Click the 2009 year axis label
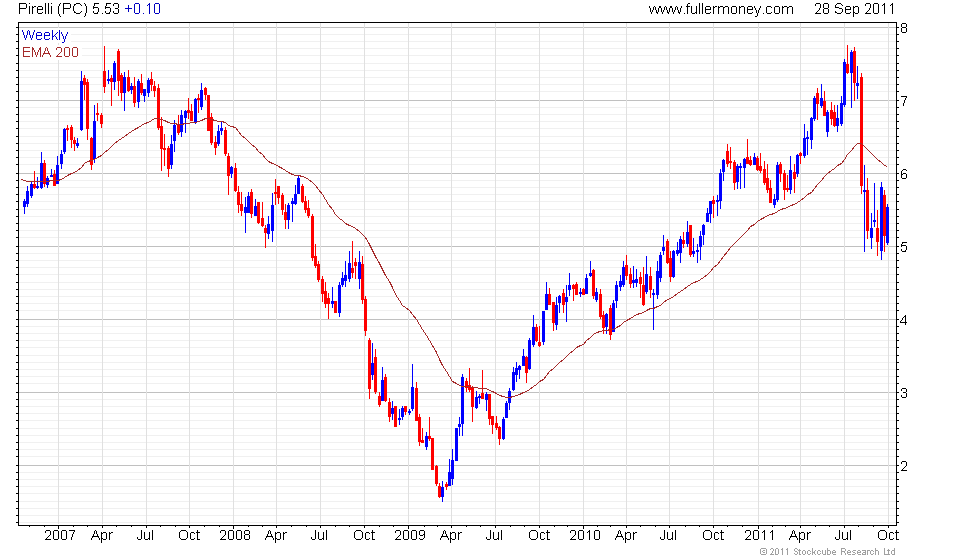The width and height of the screenshot is (980, 560). pos(409,536)
